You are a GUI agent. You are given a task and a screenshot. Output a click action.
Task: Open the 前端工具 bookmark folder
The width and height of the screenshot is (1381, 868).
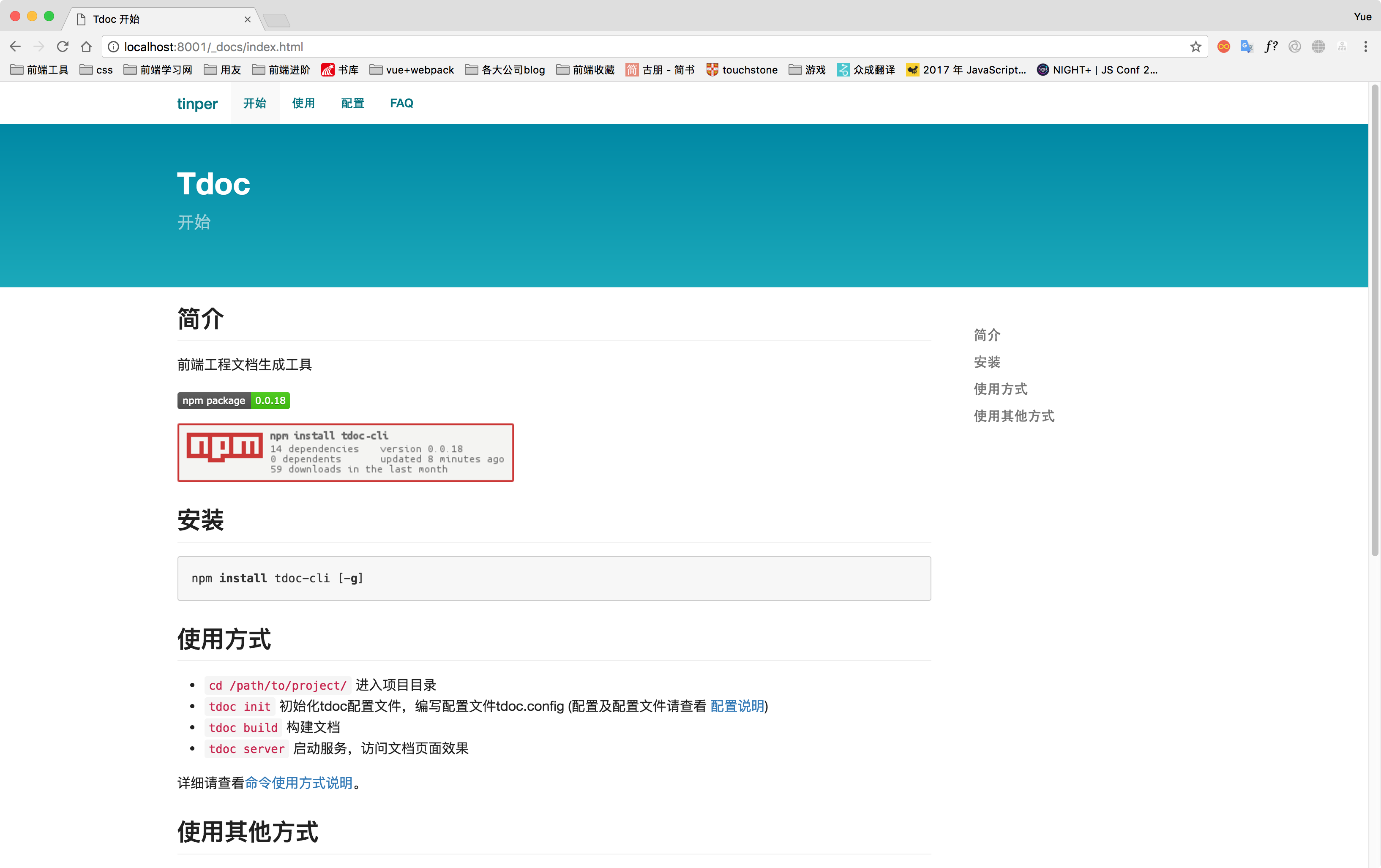tap(40, 70)
